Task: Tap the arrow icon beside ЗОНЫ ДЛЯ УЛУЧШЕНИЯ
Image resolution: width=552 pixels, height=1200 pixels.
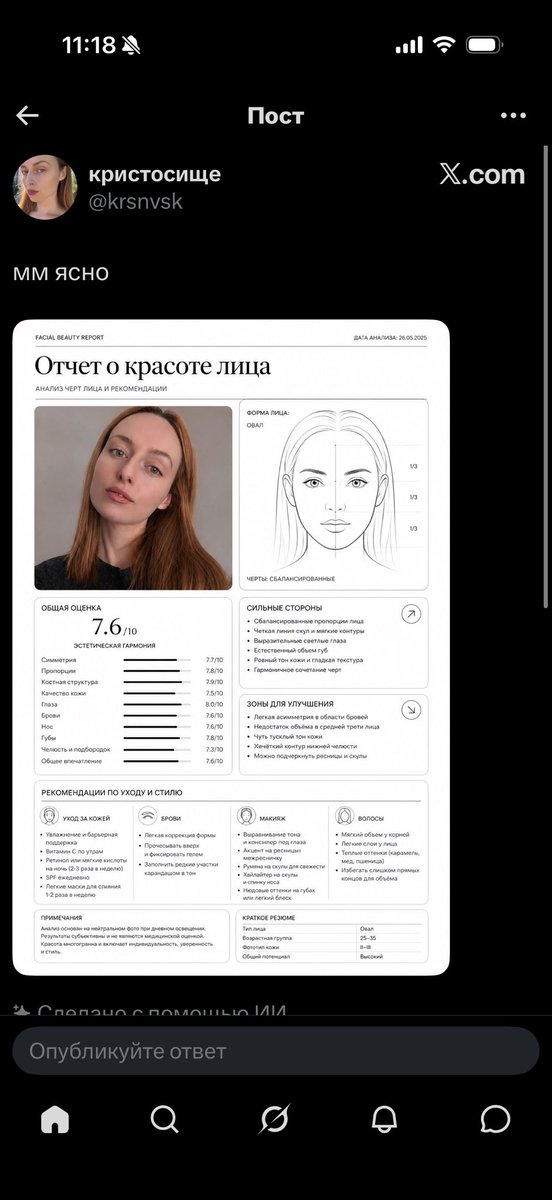Action: pyautogui.click(x=410, y=710)
